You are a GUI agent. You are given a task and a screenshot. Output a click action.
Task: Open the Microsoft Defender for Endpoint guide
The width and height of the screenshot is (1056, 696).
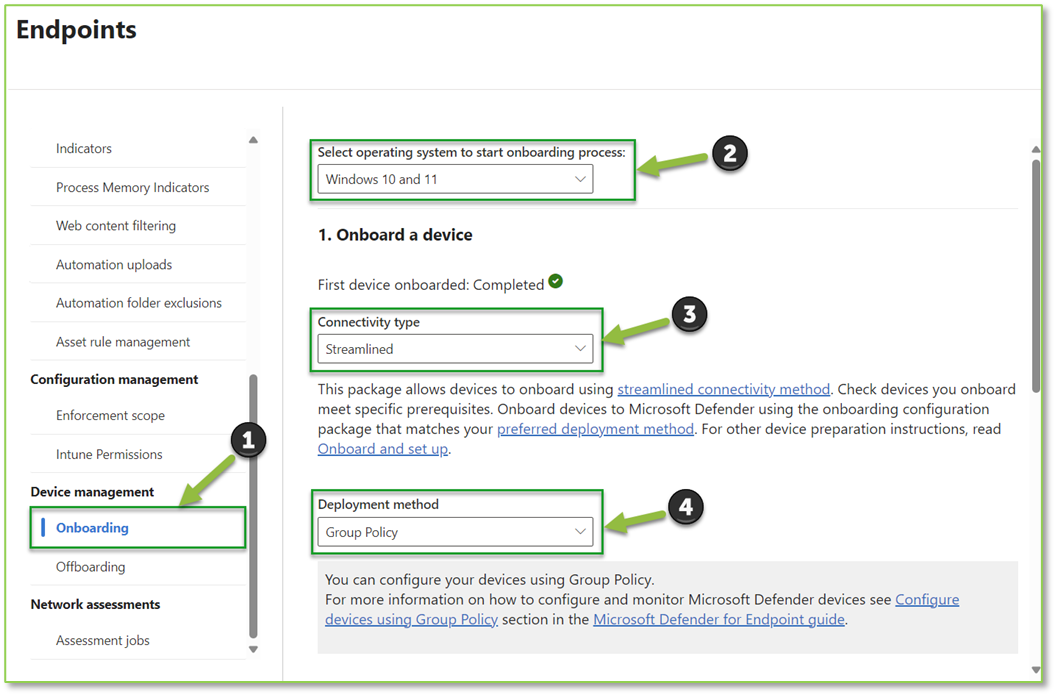[x=719, y=619]
